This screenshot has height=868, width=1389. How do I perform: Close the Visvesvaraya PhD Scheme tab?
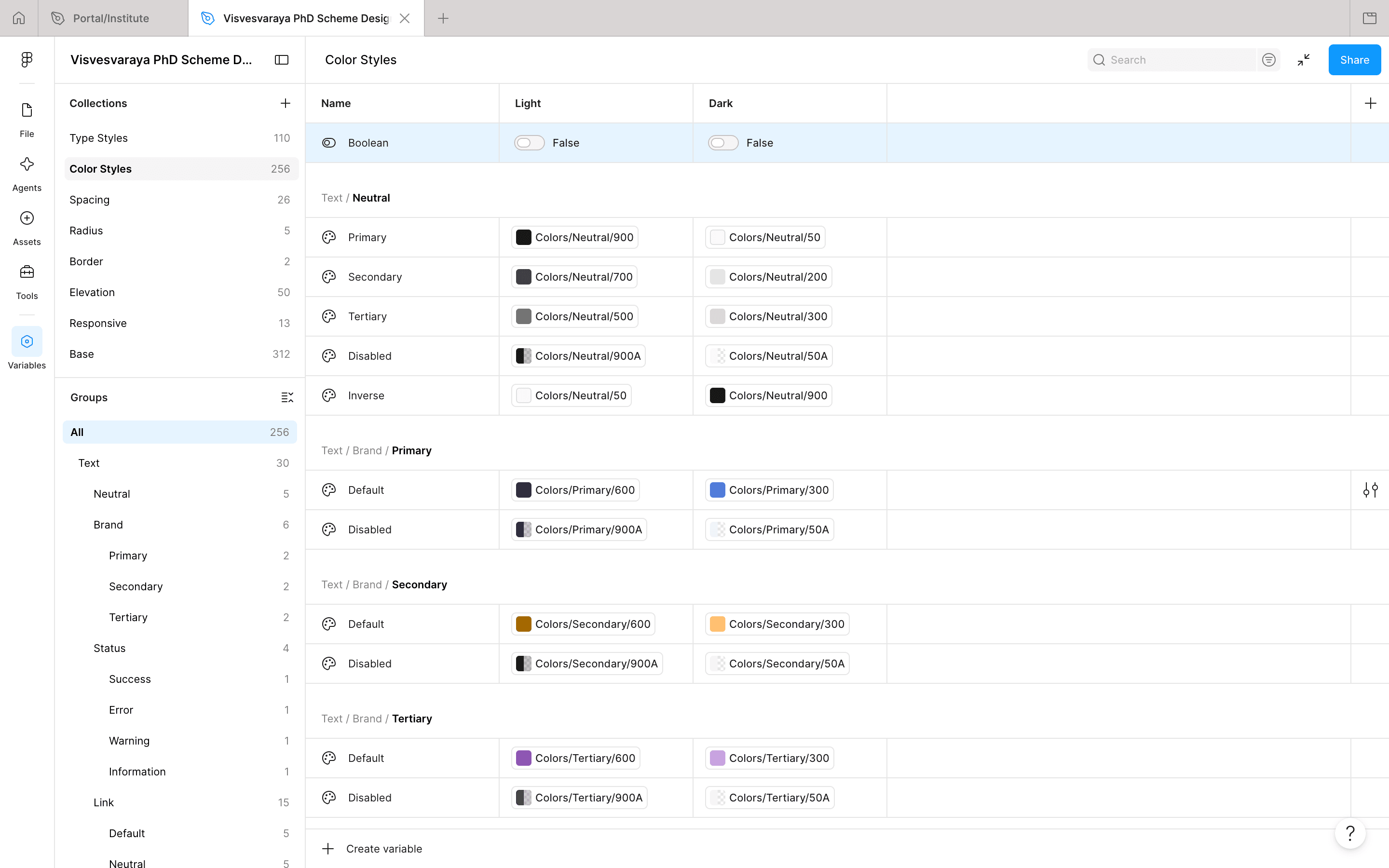pyautogui.click(x=405, y=18)
